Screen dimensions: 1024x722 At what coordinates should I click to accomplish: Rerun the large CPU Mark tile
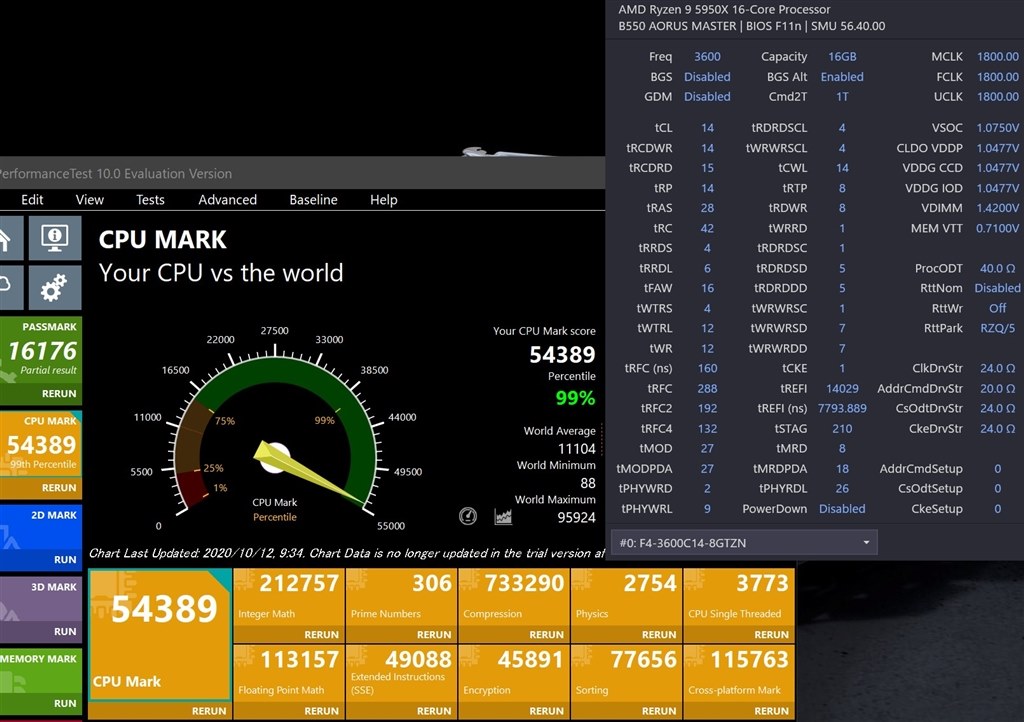tap(208, 711)
